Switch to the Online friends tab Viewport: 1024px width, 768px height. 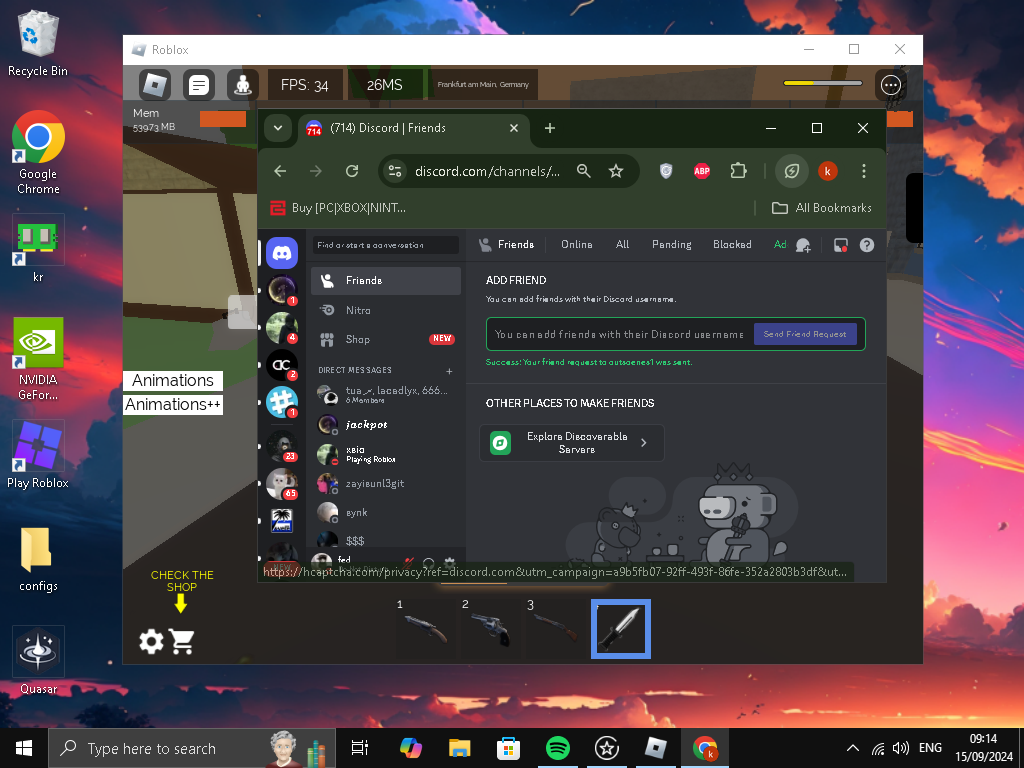click(x=577, y=244)
